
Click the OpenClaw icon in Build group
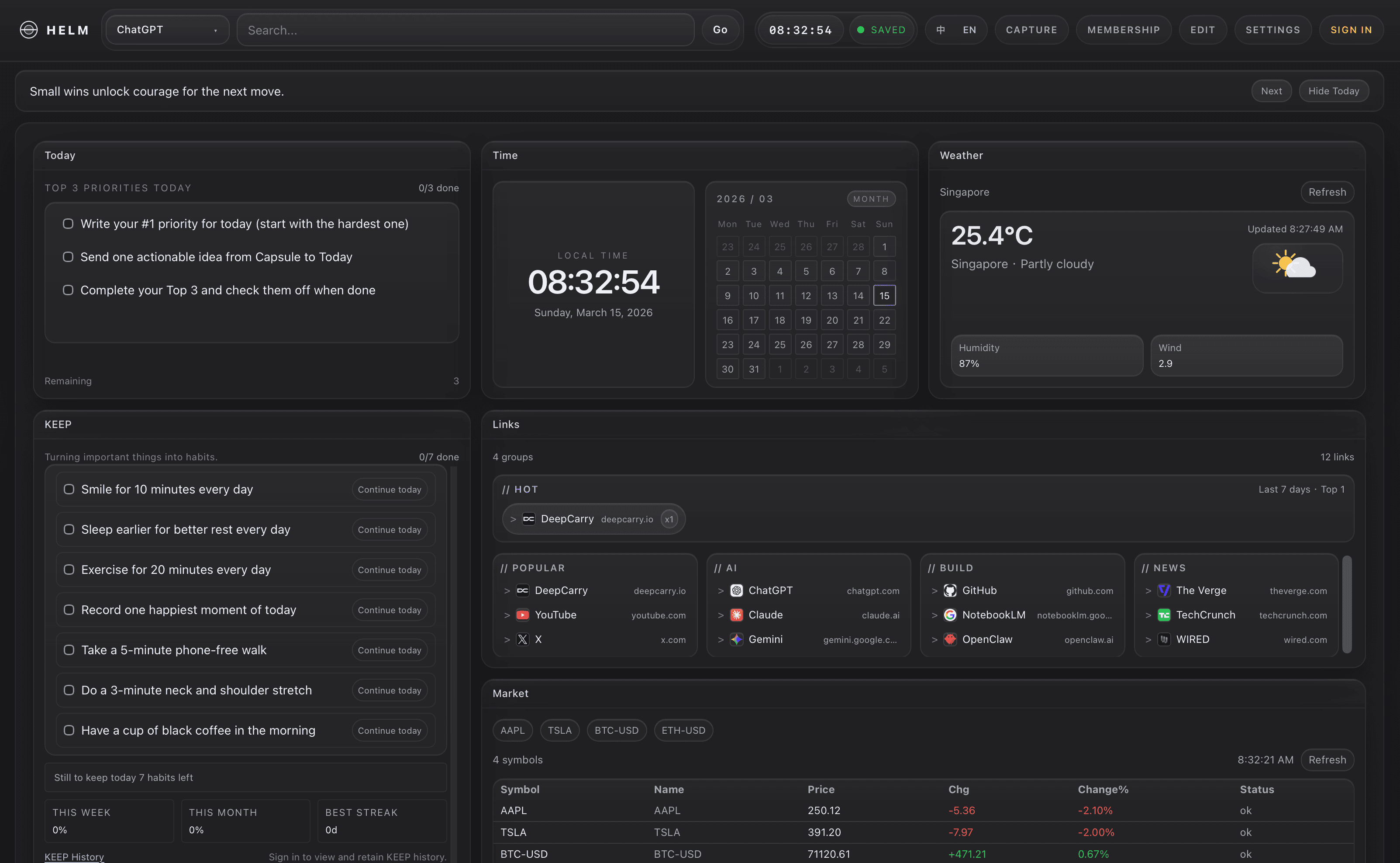coord(950,639)
